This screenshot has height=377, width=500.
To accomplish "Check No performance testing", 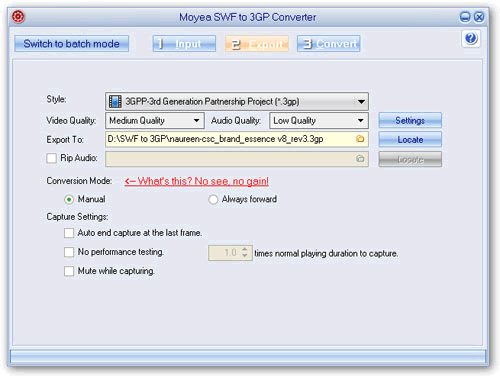I will [69, 252].
